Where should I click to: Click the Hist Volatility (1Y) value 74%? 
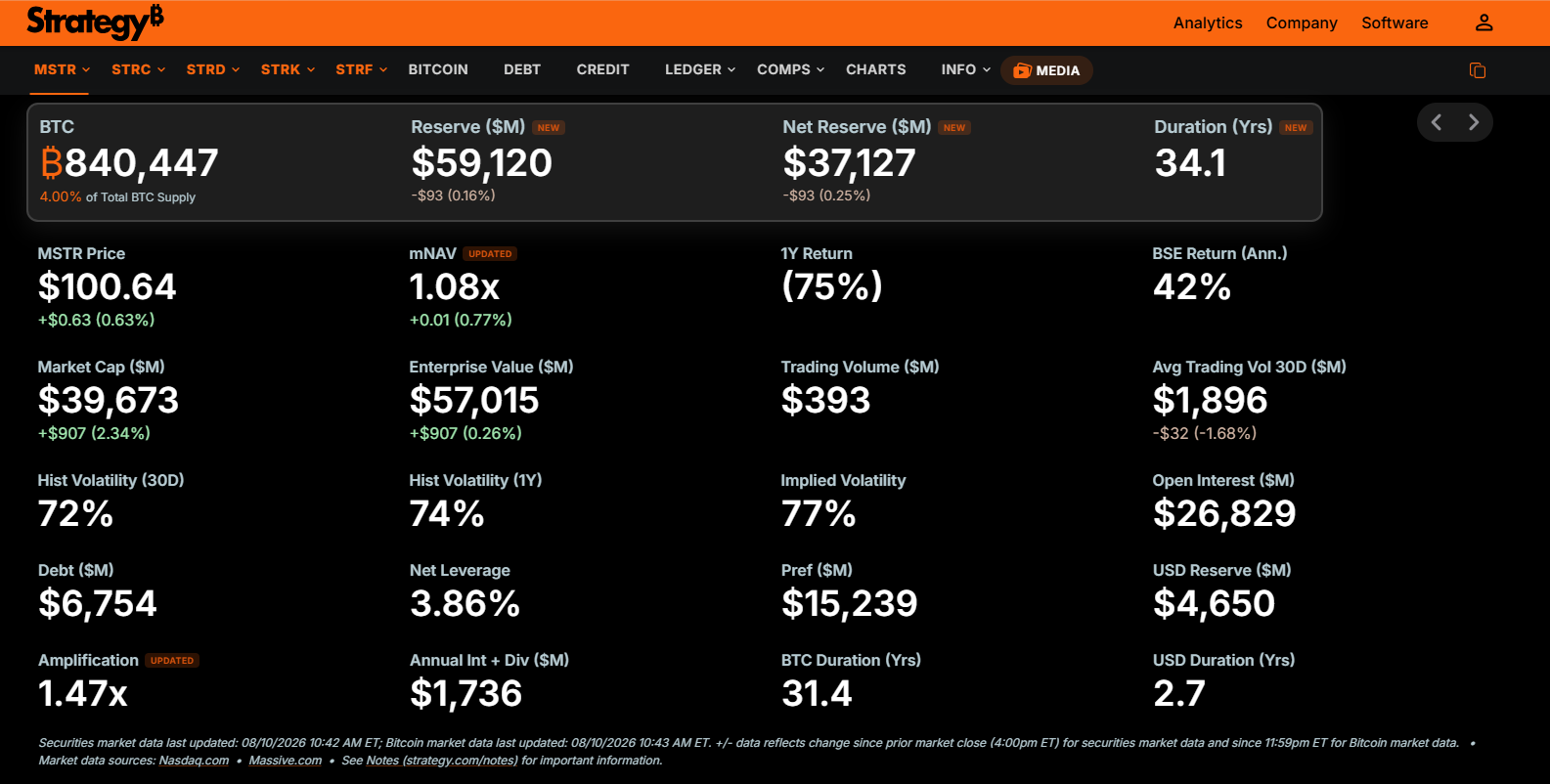(447, 514)
